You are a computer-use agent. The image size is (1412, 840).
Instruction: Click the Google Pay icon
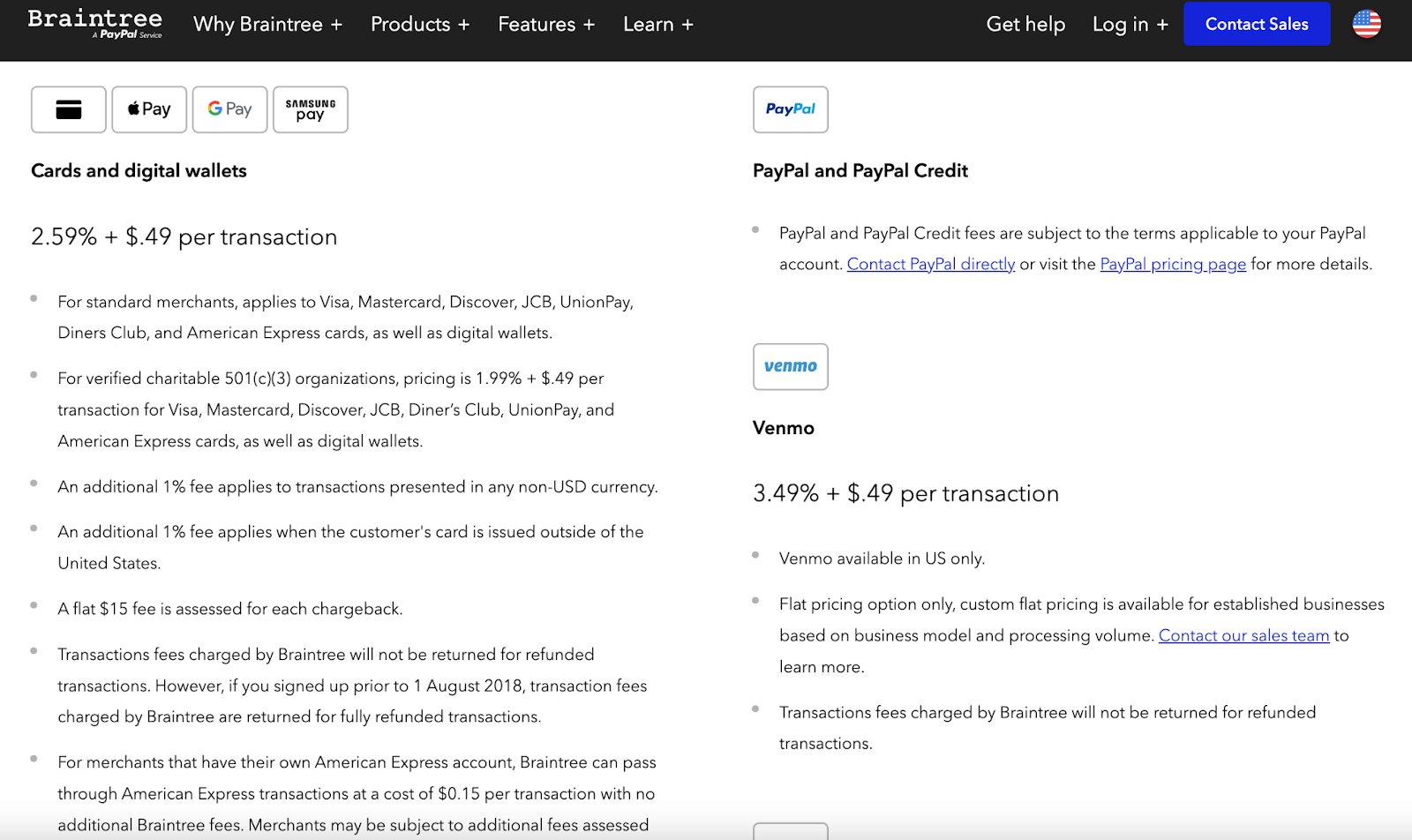pyautogui.click(x=229, y=109)
